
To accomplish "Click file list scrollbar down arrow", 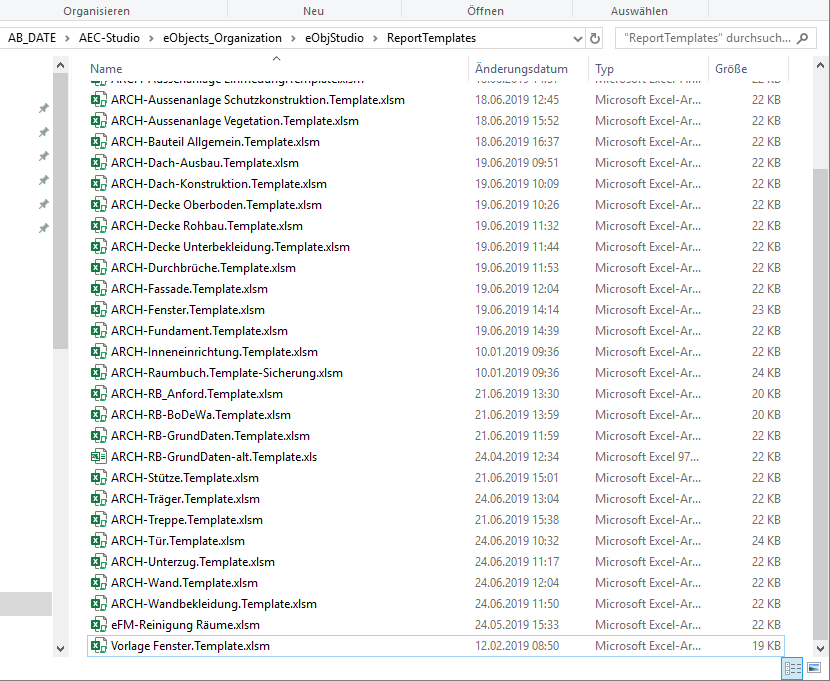I will pos(820,648).
